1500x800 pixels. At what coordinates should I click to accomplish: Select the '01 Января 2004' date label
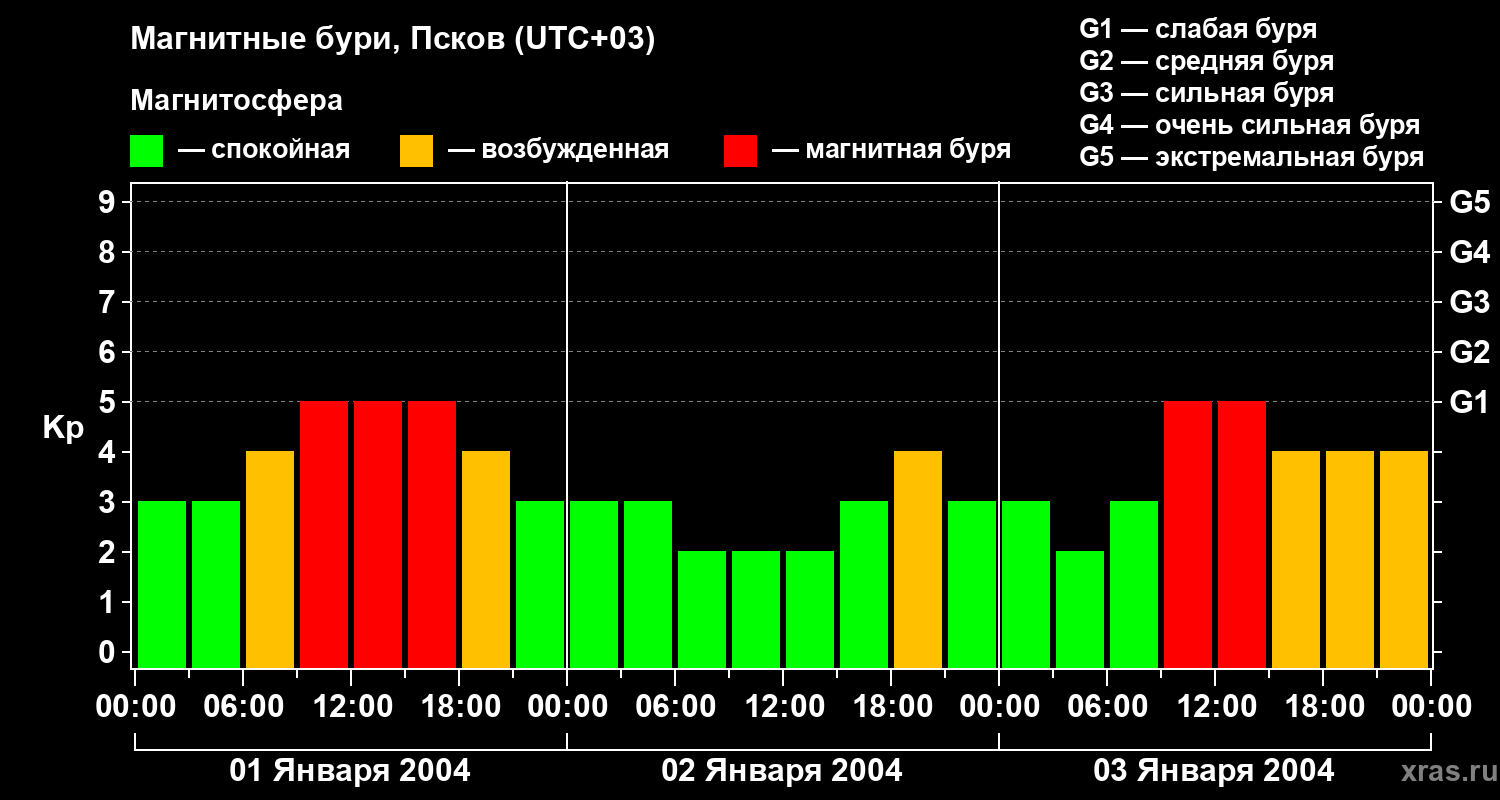[x=350, y=771]
